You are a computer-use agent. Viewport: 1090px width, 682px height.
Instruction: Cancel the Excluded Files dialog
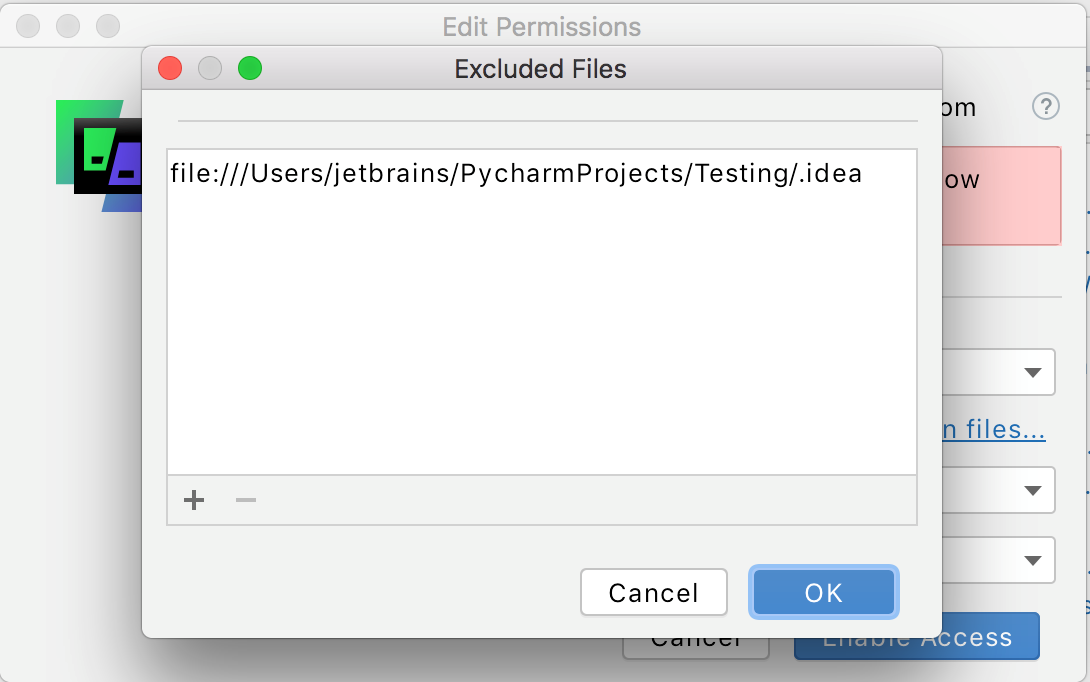(x=654, y=592)
